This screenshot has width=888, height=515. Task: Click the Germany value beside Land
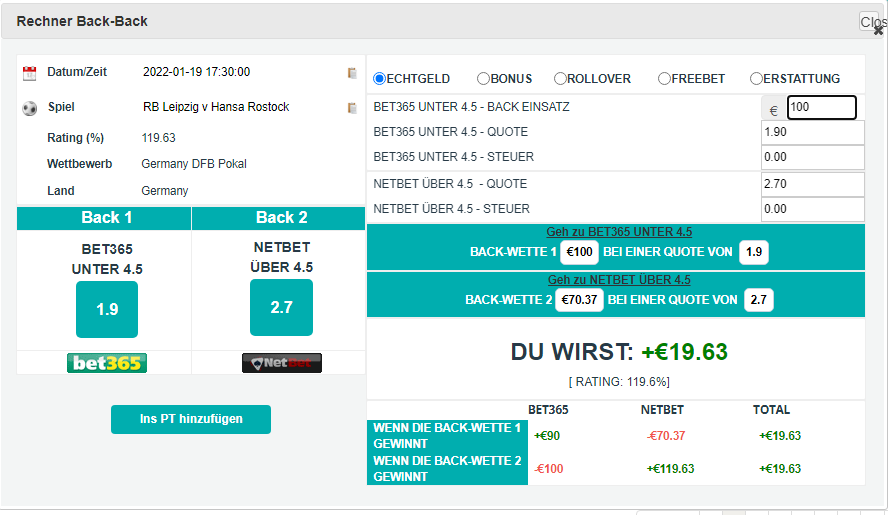click(x=165, y=191)
